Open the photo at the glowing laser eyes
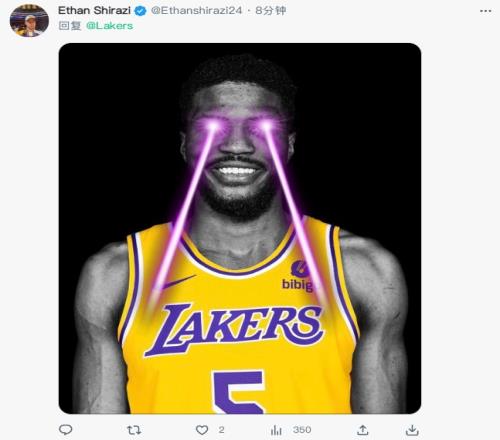This screenshot has width=500, height=440. point(239,126)
